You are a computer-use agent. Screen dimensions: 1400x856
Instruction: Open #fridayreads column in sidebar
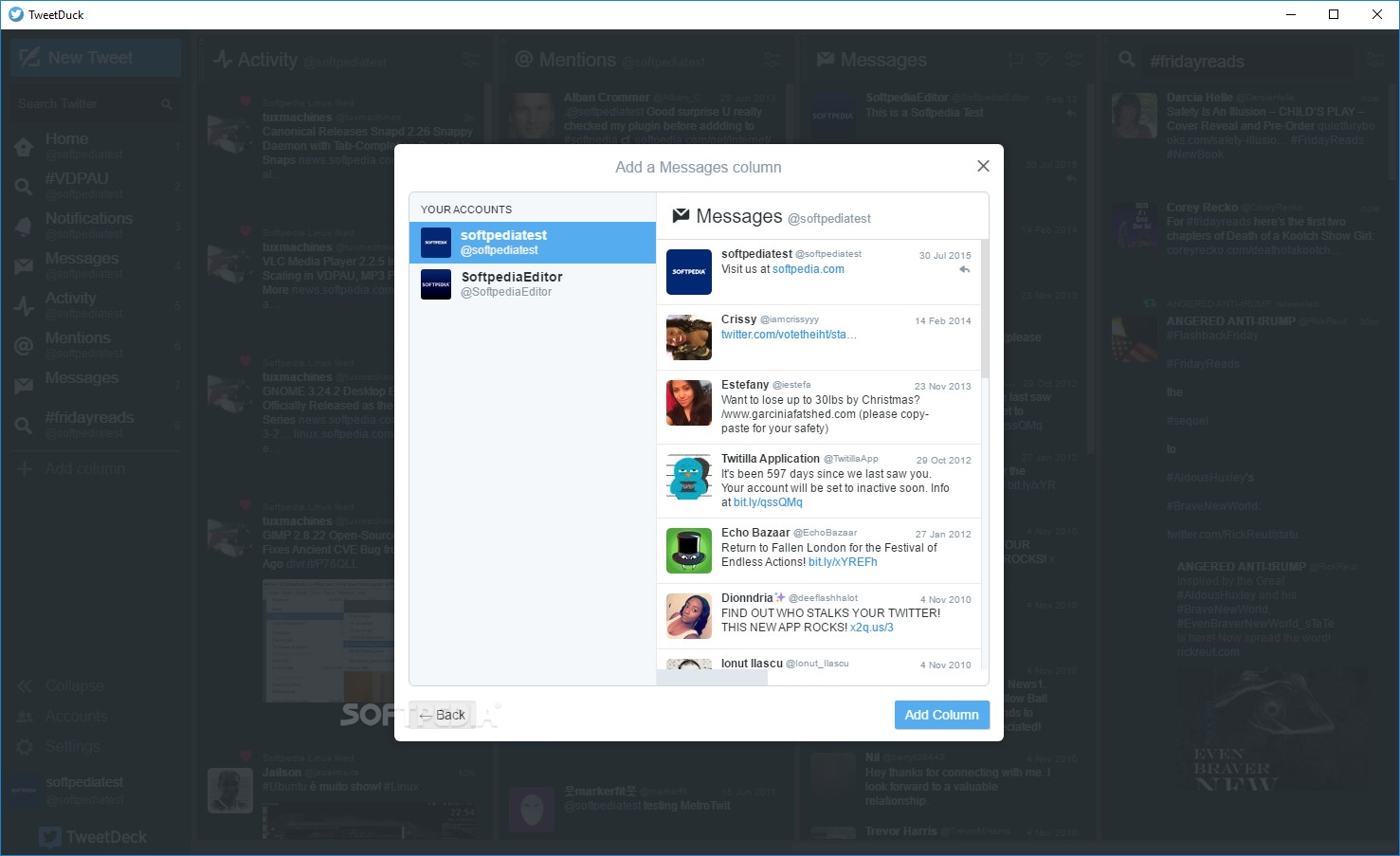[95, 424]
